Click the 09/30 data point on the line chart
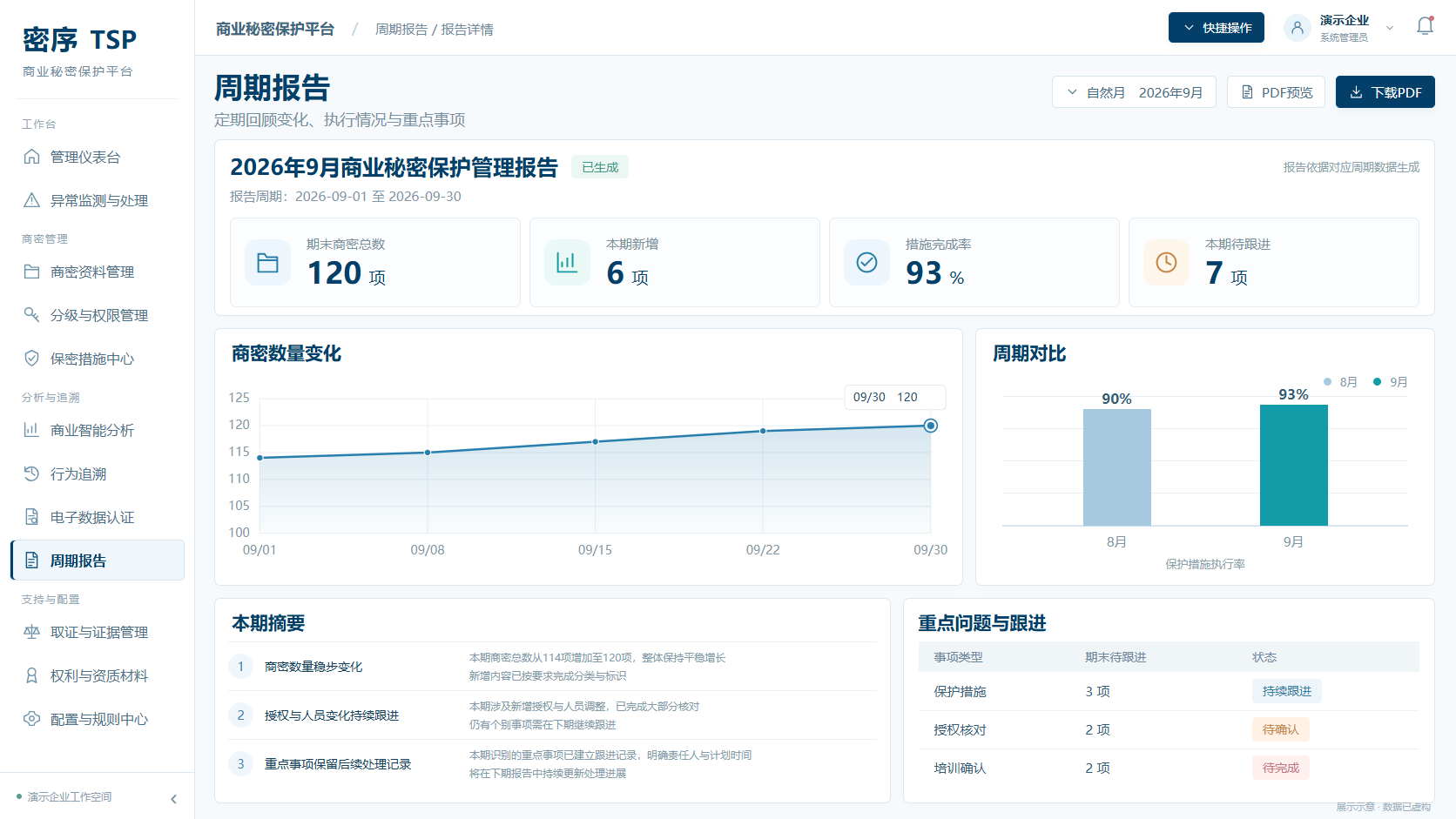This screenshot has width=1456, height=819. 931,426
